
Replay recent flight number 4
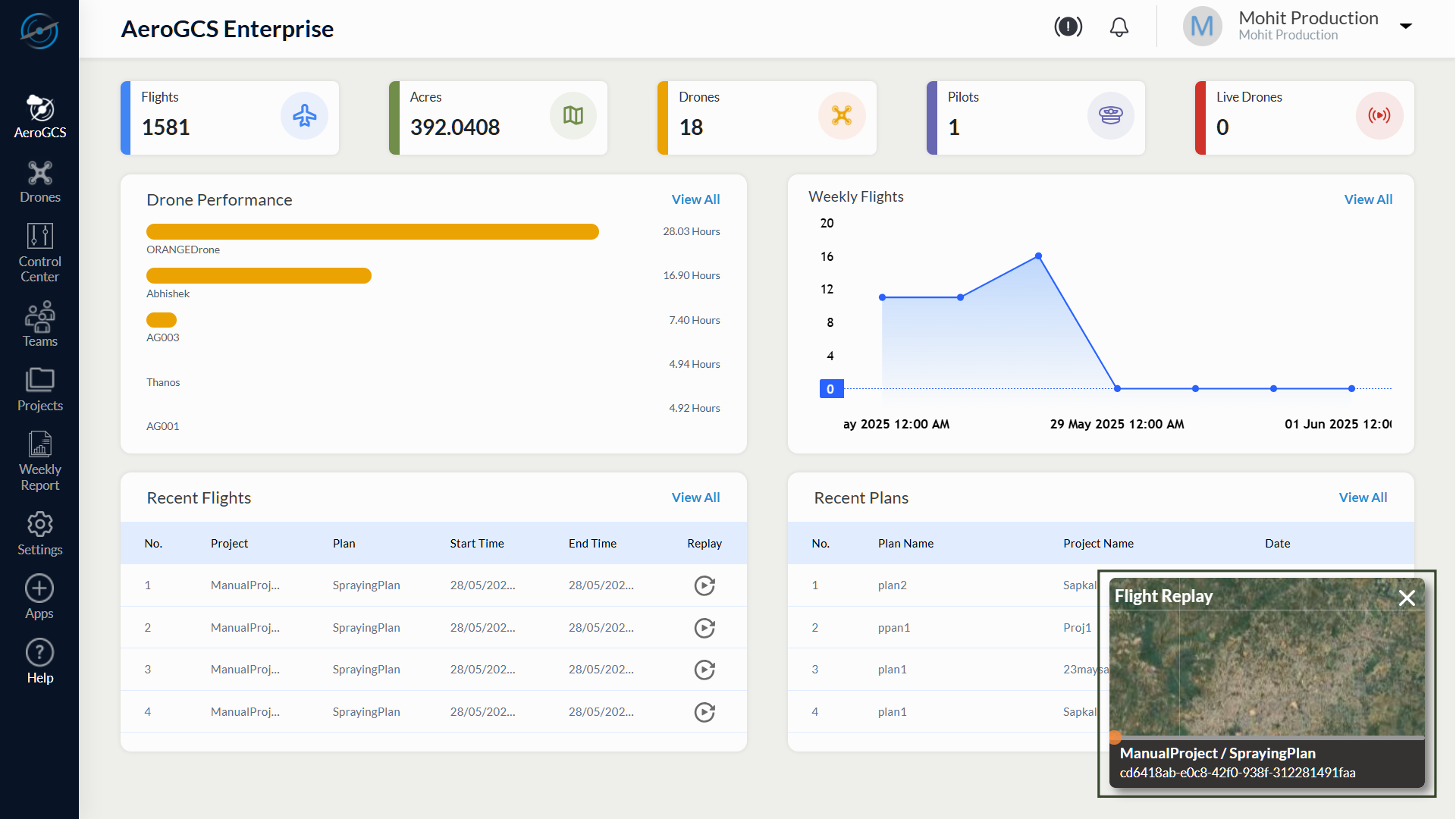click(704, 712)
